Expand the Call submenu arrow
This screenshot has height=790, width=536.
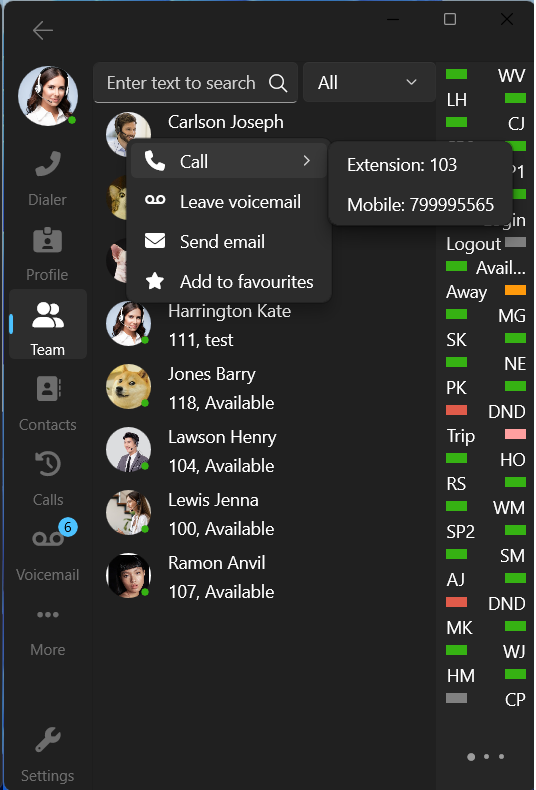306,161
